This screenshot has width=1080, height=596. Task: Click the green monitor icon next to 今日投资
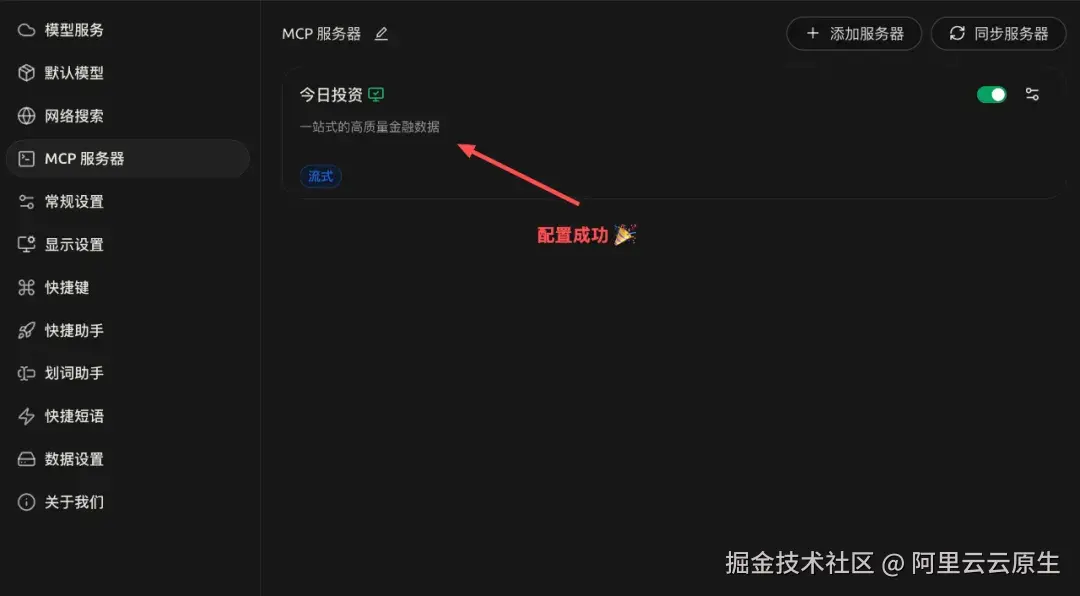375,94
